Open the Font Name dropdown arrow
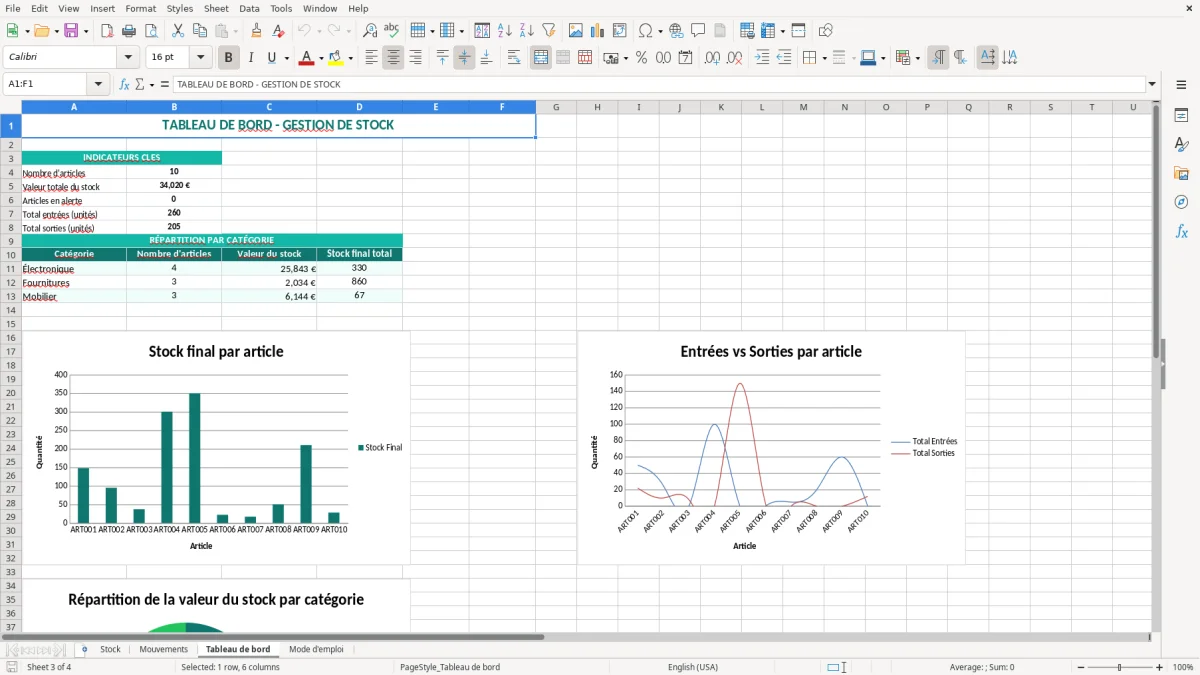Screen dimensions: 1200x675 (x=128, y=58)
